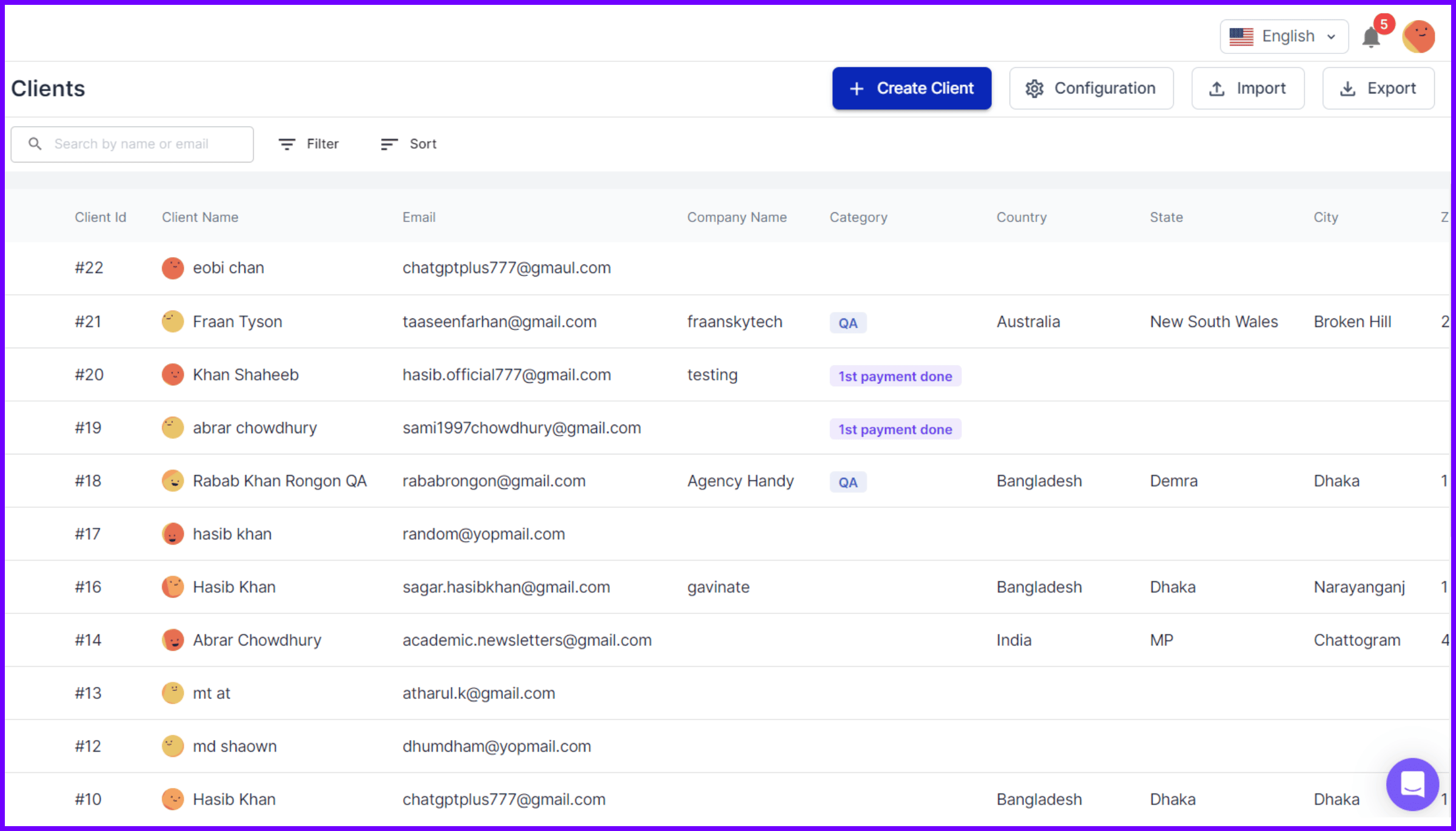Click client id #22
This screenshot has width=1456, height=831.
pyautogui.click(x=89, y=267)
